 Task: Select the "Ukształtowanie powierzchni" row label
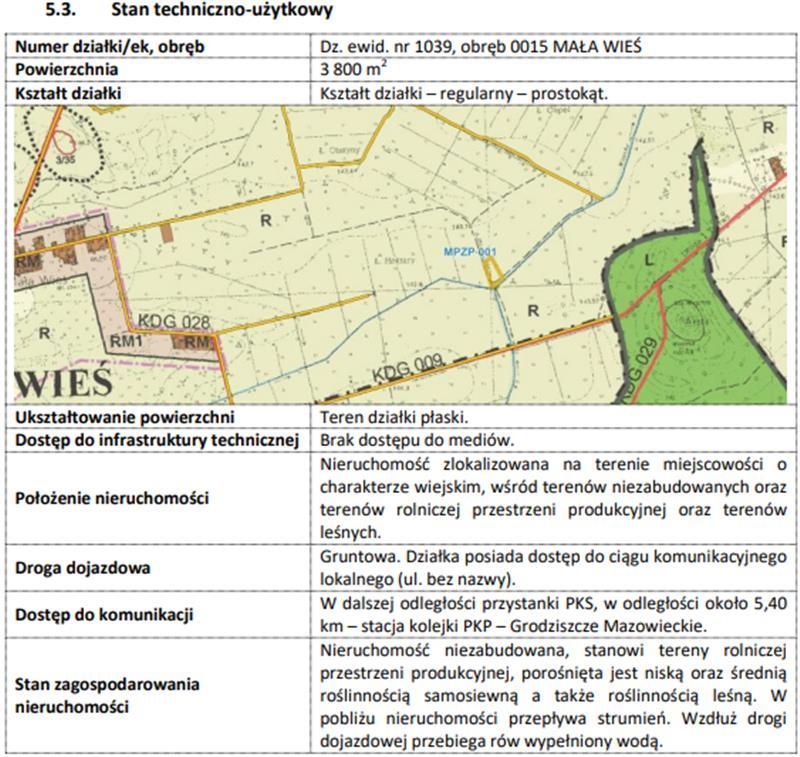coord(124,417)
